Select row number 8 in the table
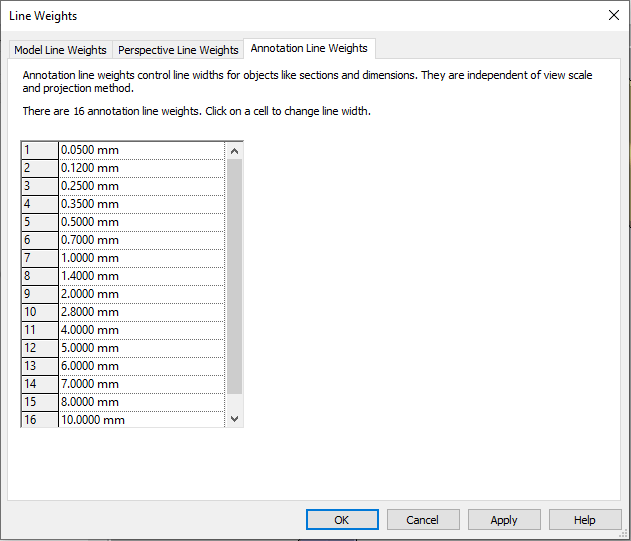 pos(39,276)
